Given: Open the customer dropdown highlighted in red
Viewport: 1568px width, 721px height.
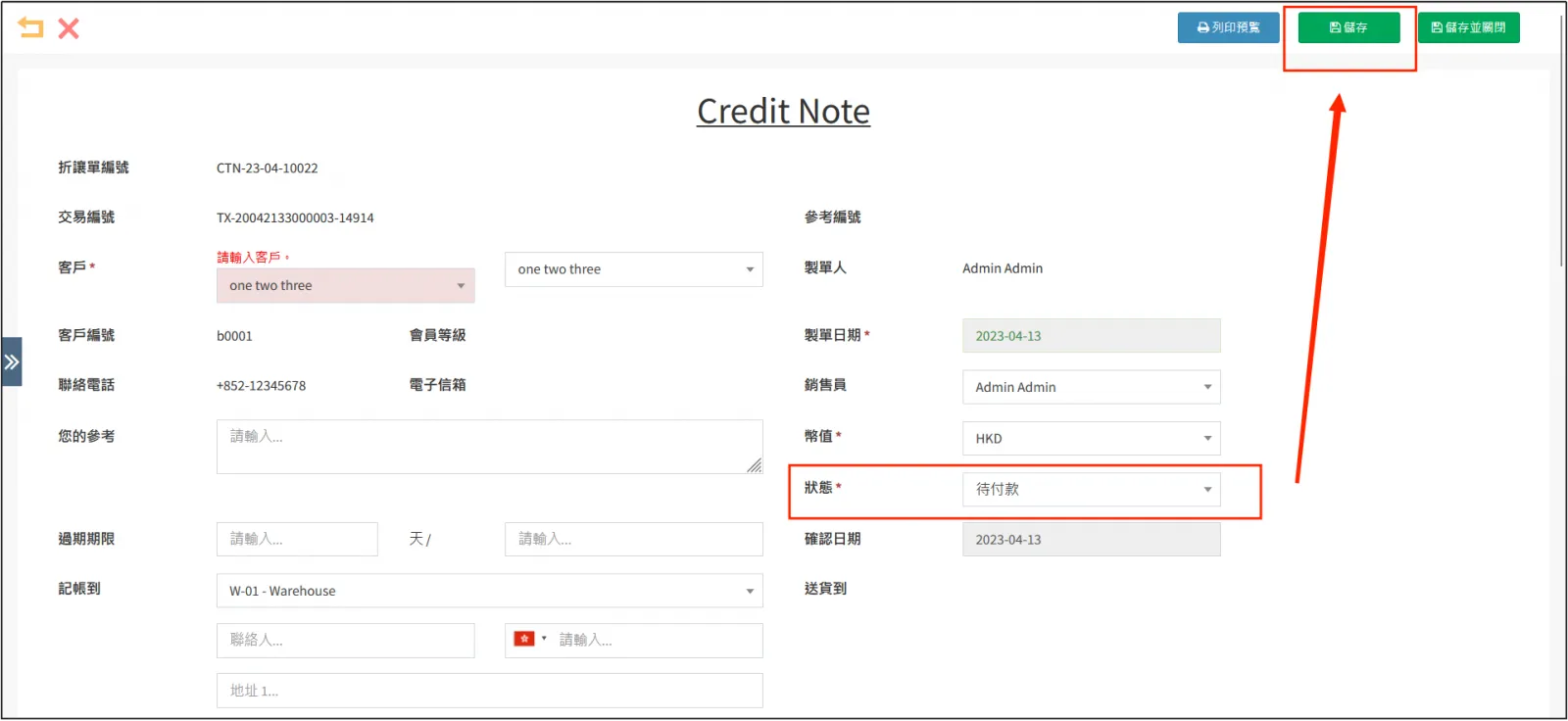Looking at the screenshot, I should [x=345, y=286].
